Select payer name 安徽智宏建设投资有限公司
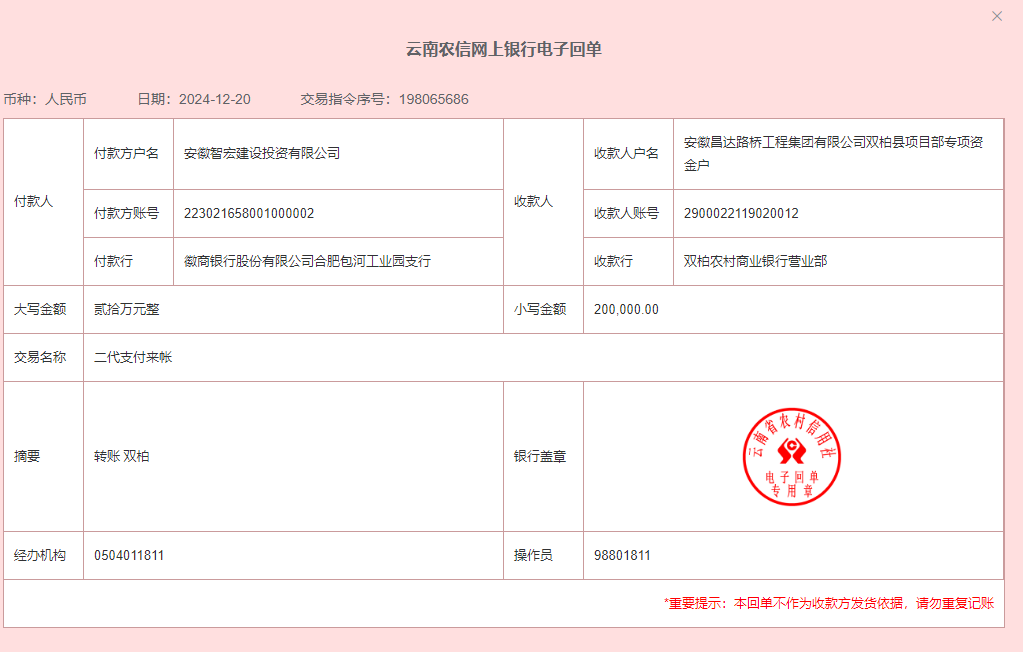 (x=262, y=153)
